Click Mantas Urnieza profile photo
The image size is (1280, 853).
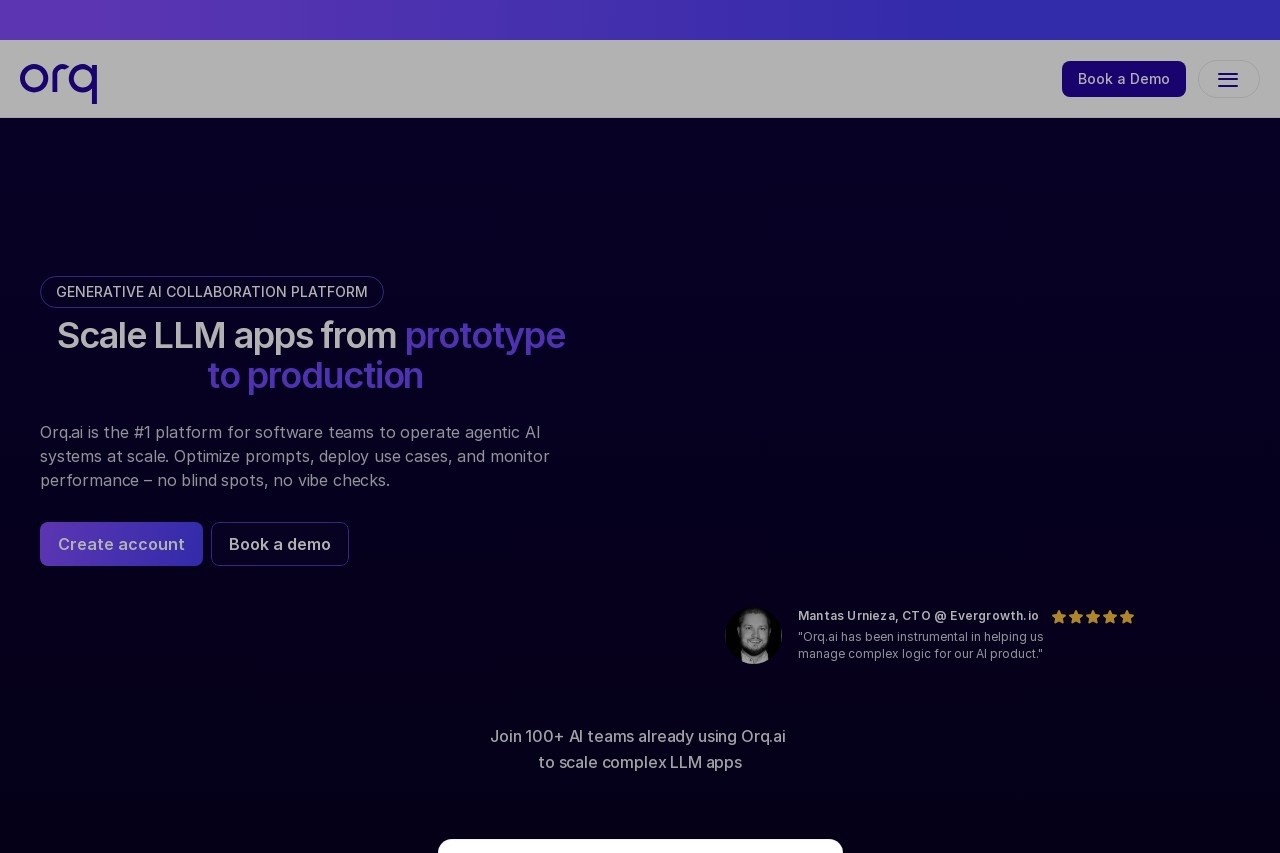pyautogui.click(x=753, y=635)
